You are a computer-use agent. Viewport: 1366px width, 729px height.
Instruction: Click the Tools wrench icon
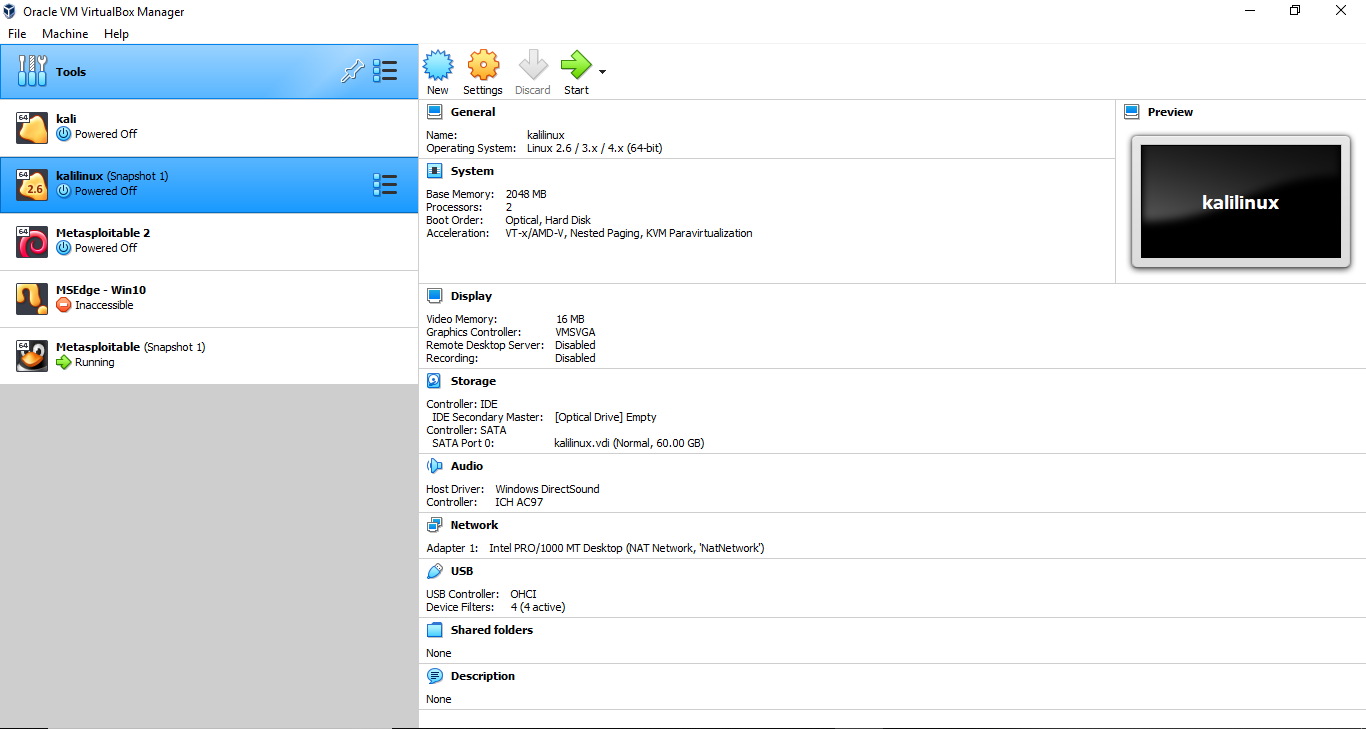pos(32,71)
